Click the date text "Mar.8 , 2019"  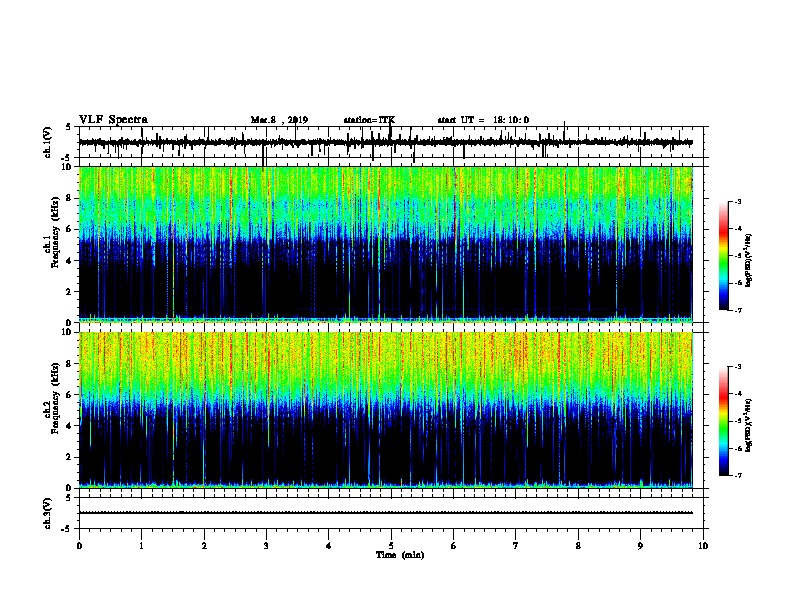tap(279, 120)
